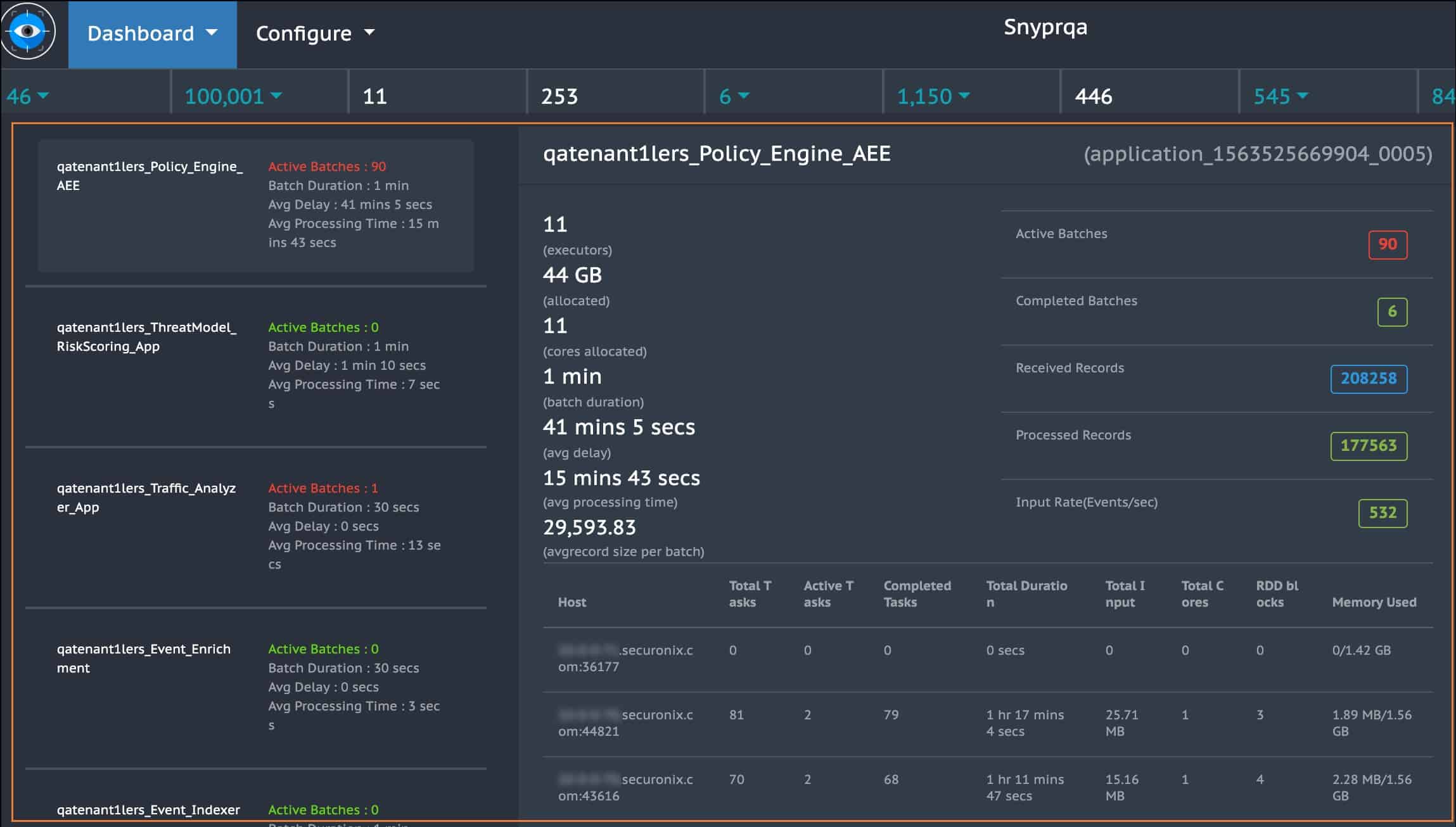Click the 446 counter value
Viewport: 1456px width, 827px height.
(1094, 96)
